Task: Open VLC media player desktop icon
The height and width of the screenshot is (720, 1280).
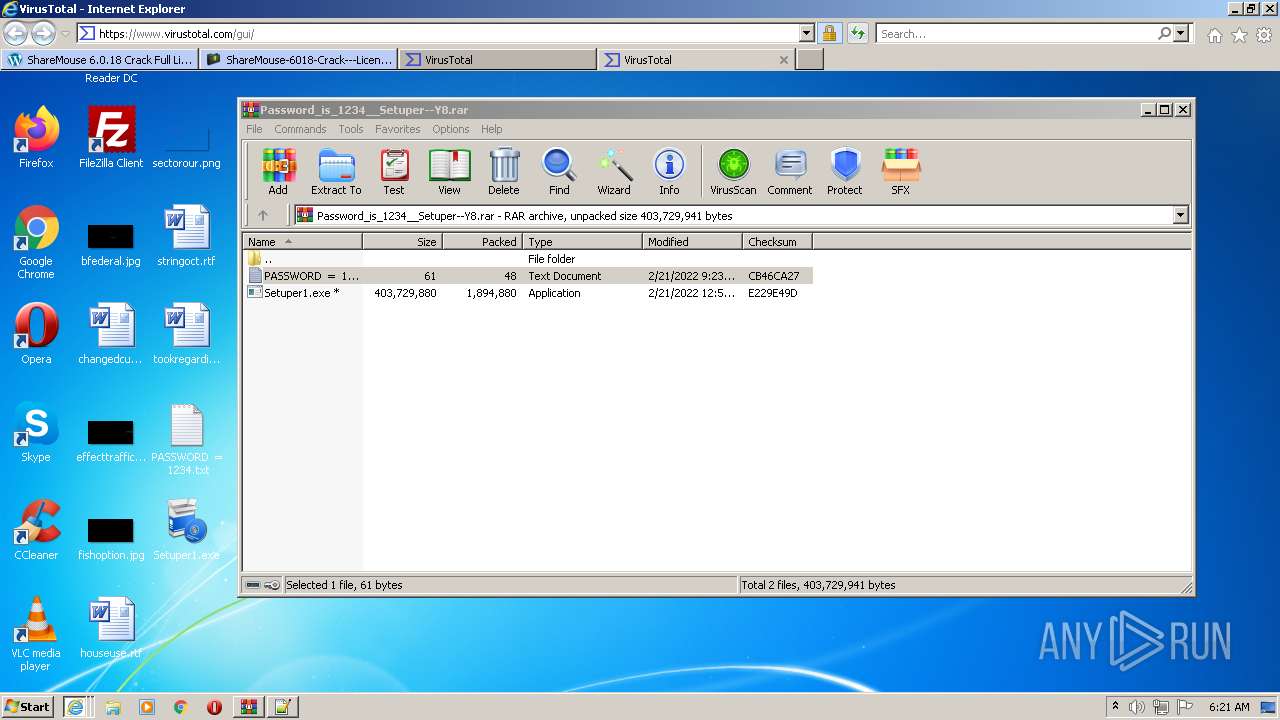Action: coord(36,634)
